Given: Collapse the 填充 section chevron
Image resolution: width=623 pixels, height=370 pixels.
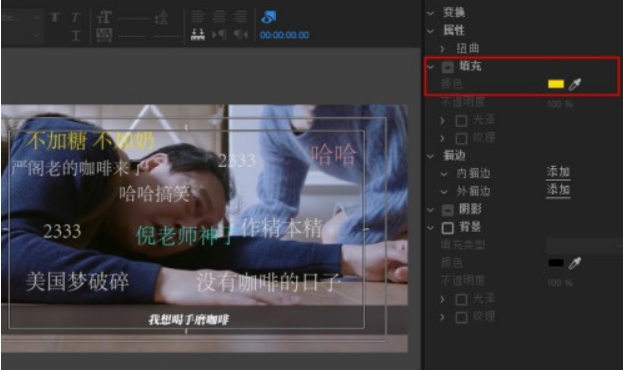Looking at the screenshot, I should pos(430,67).
